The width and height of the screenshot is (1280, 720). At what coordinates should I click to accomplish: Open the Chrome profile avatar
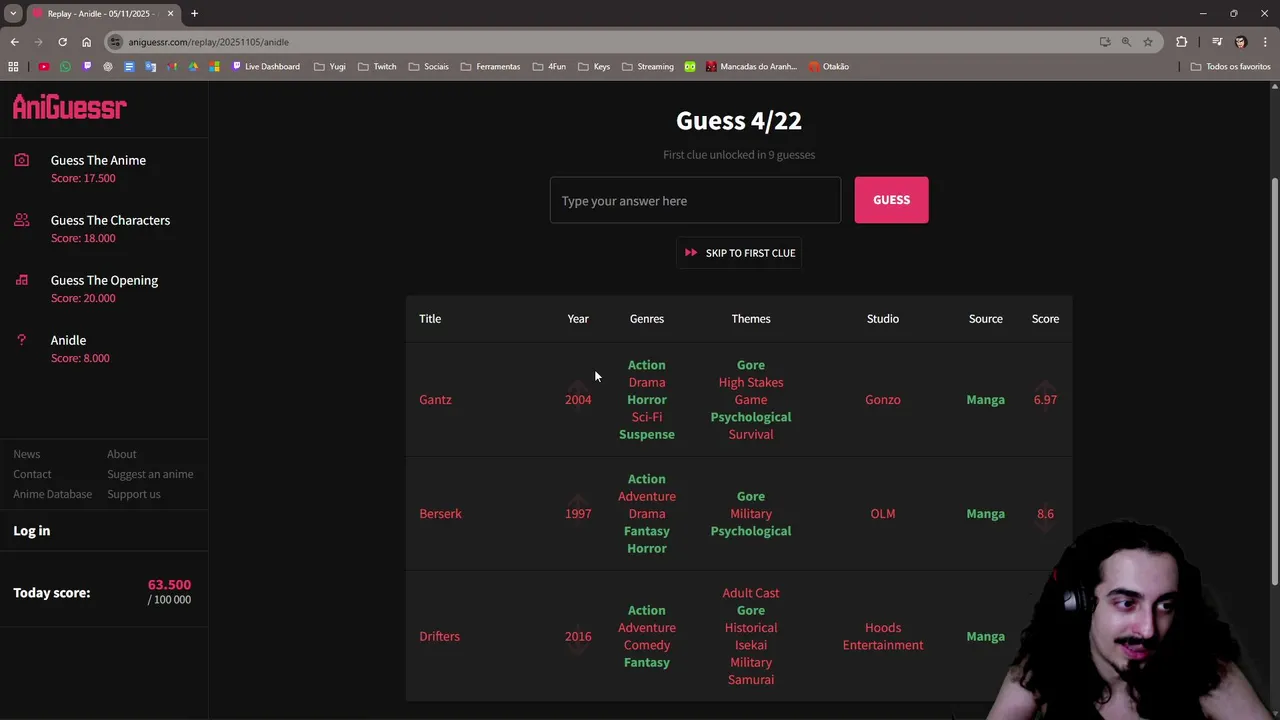(x=1241, y=42)
